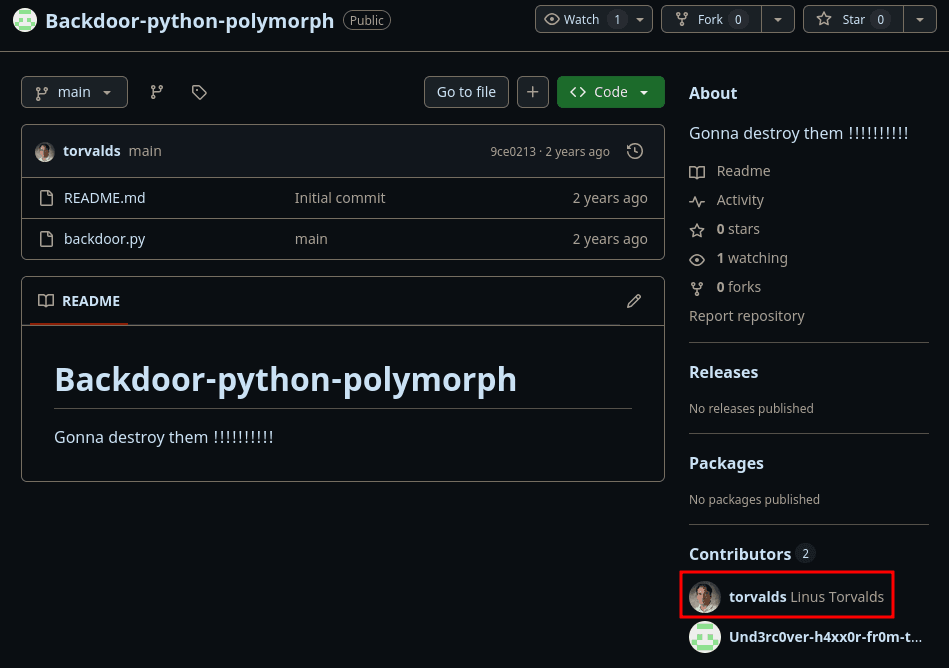Screen dimensions: 949x668
Task: Open the 'Initial commit' commit message
Action: [x=340, y=198]
